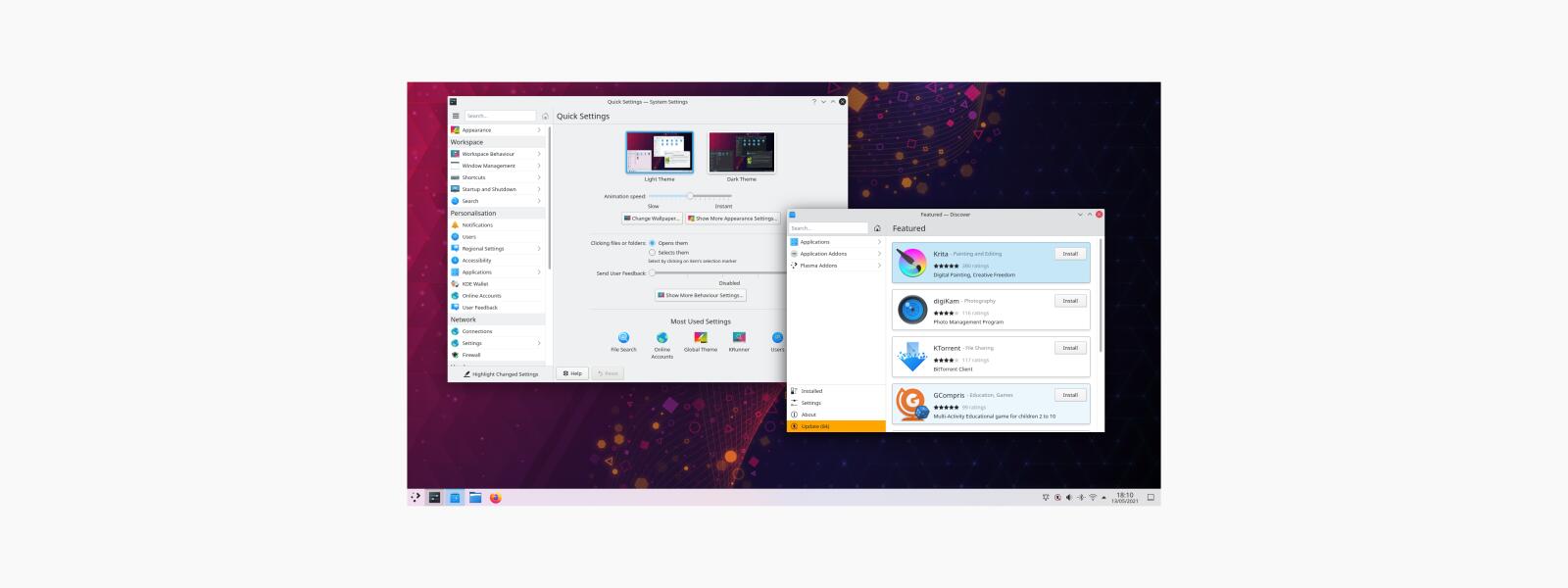1568x588 pixels.
Task: Click the Global Theme icon in Most Used
Action: [x=701, y=338]
